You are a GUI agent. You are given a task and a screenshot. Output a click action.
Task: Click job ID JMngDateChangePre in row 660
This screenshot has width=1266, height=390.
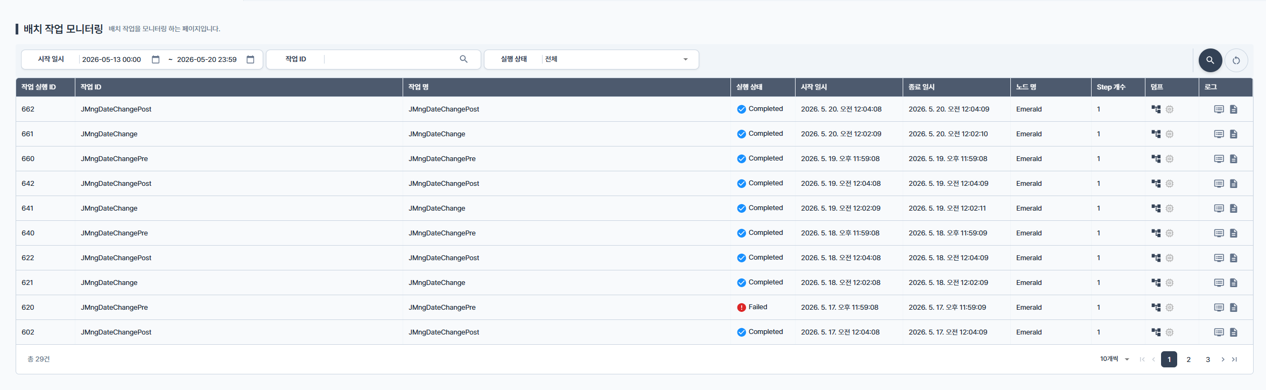[114, 159]
